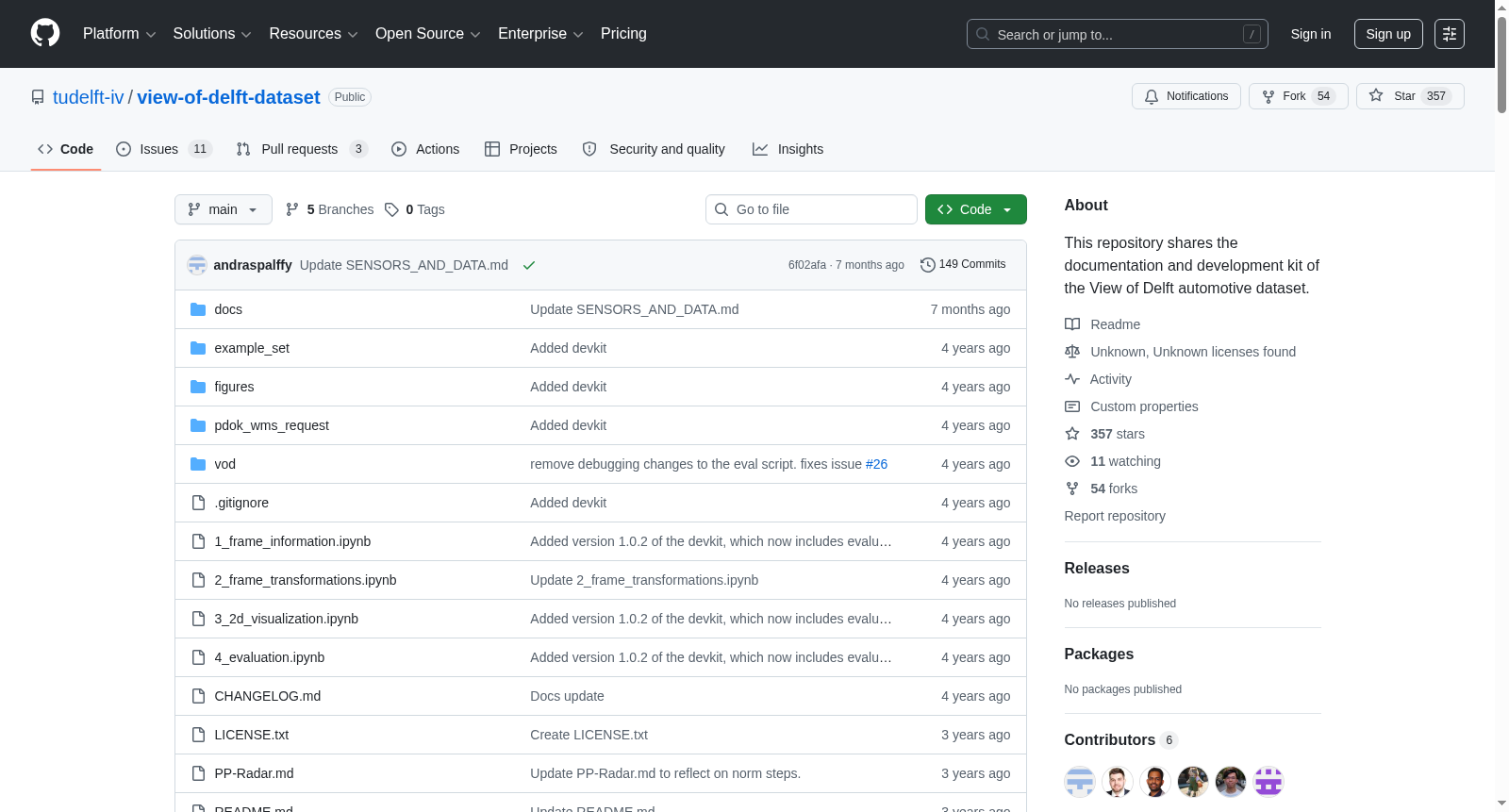Image resolution: width=1509 pixels, height=812 pixels.
Task: Focus the Search or jump to field
Action: pos(1118,34)
